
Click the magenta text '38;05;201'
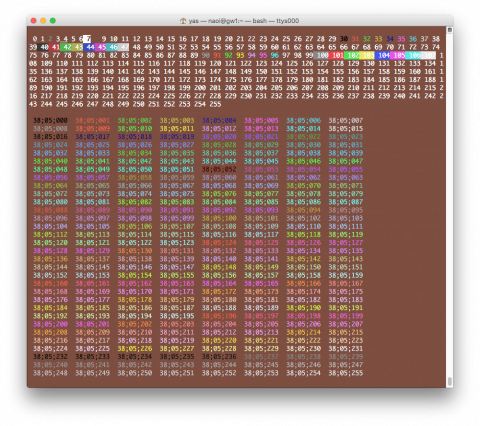tap(92, 324)
